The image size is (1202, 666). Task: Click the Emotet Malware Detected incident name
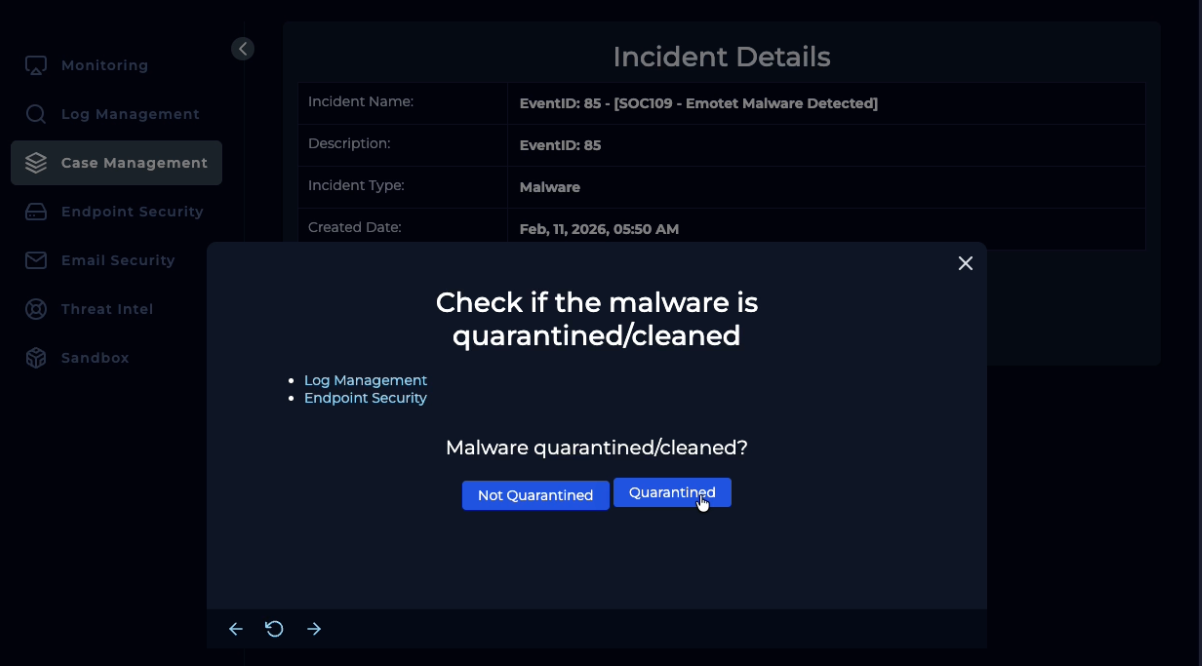click(698, 103)
